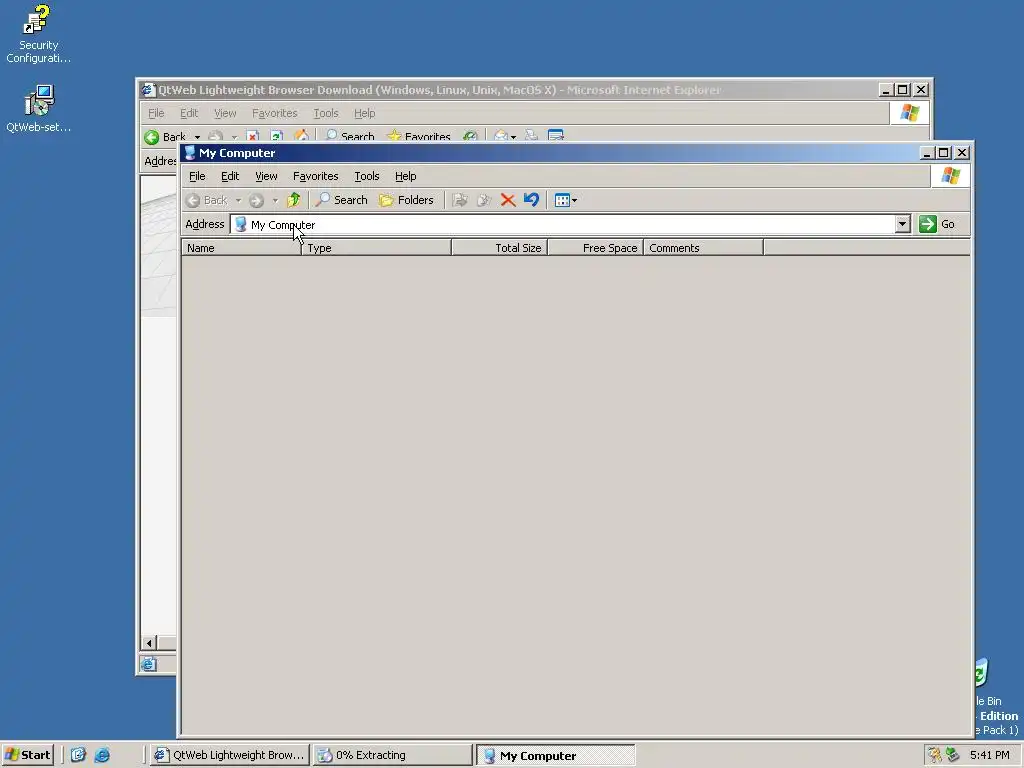This screenshot has width=1024, height=768.
Task: Click Show Desktop quick launch icon
Action: point(78,755)
